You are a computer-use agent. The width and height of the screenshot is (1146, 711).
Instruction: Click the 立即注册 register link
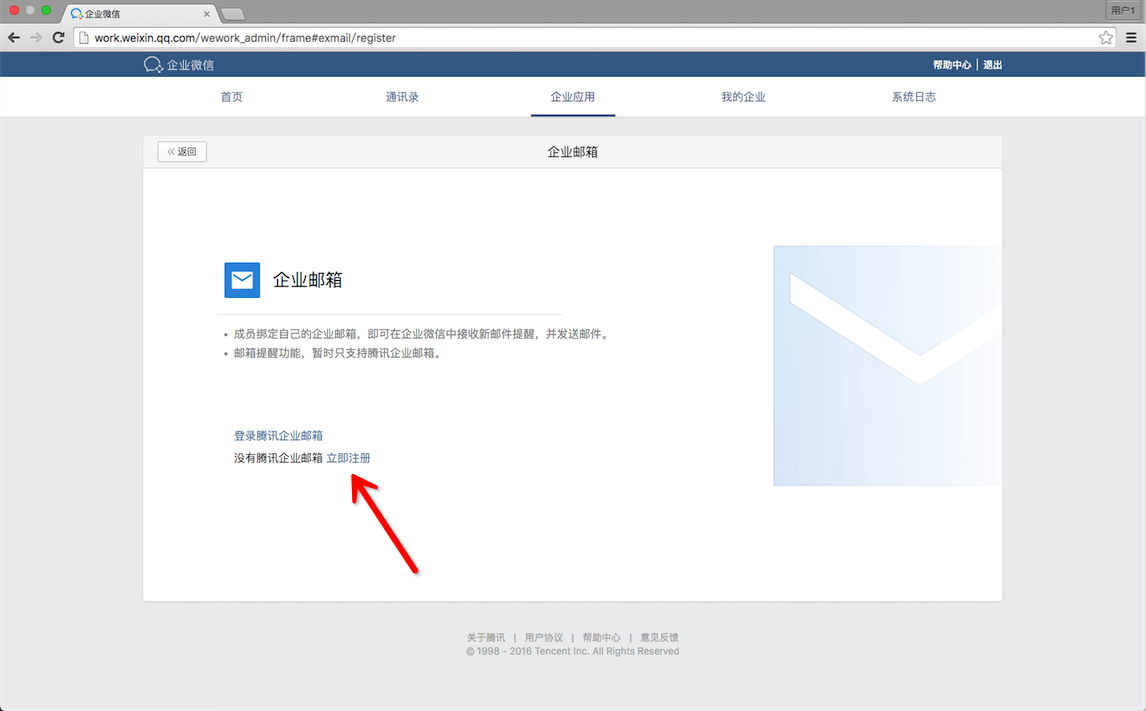click(x=348, y=458)
